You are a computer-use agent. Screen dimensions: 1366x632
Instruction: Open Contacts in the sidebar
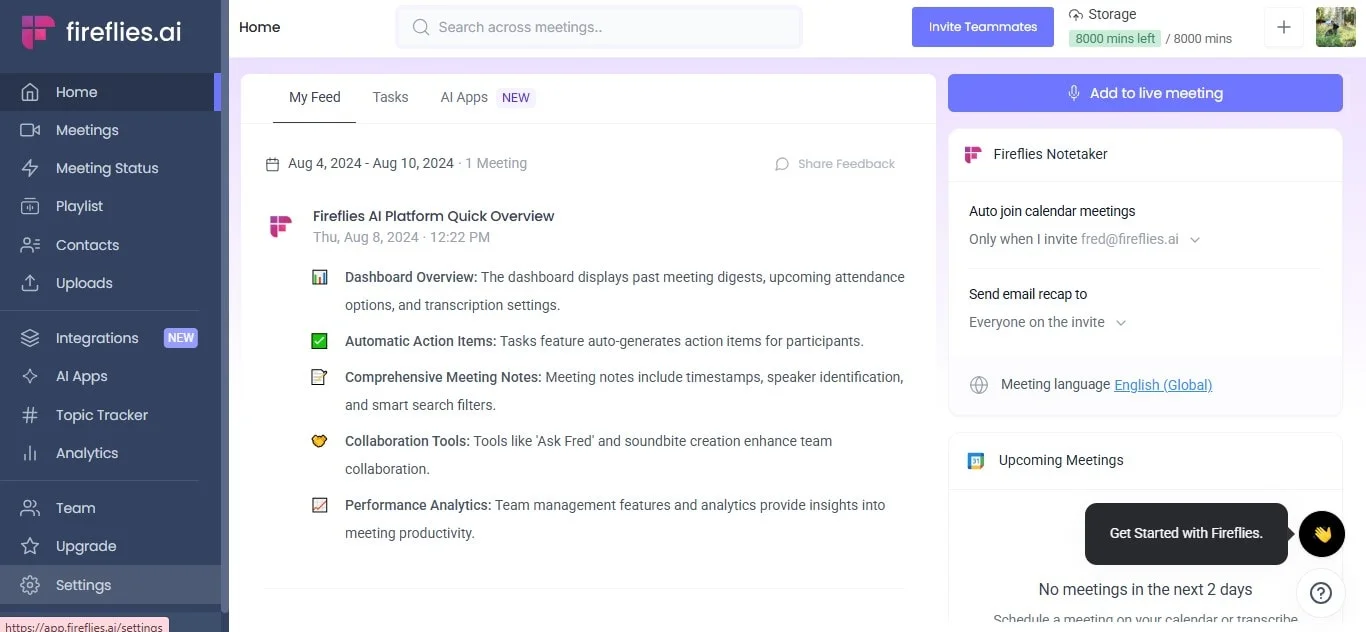pyautogui.click(x=110, y=245)
